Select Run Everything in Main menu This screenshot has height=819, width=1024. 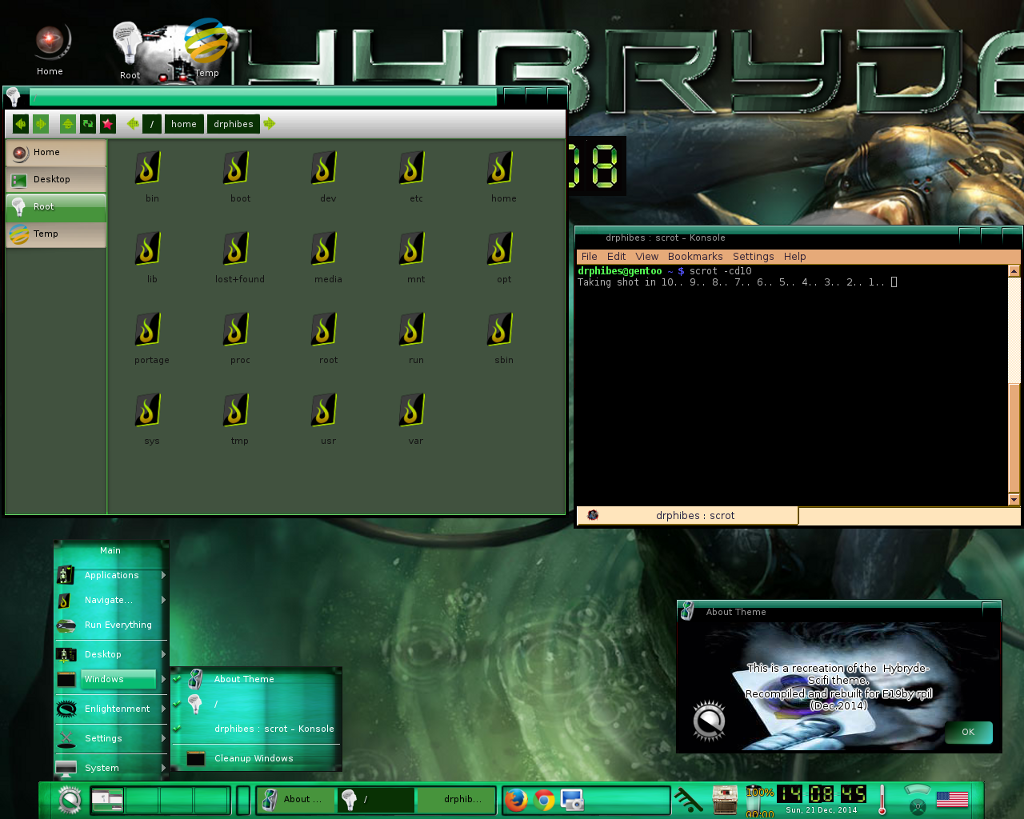[x=111, y=625]
